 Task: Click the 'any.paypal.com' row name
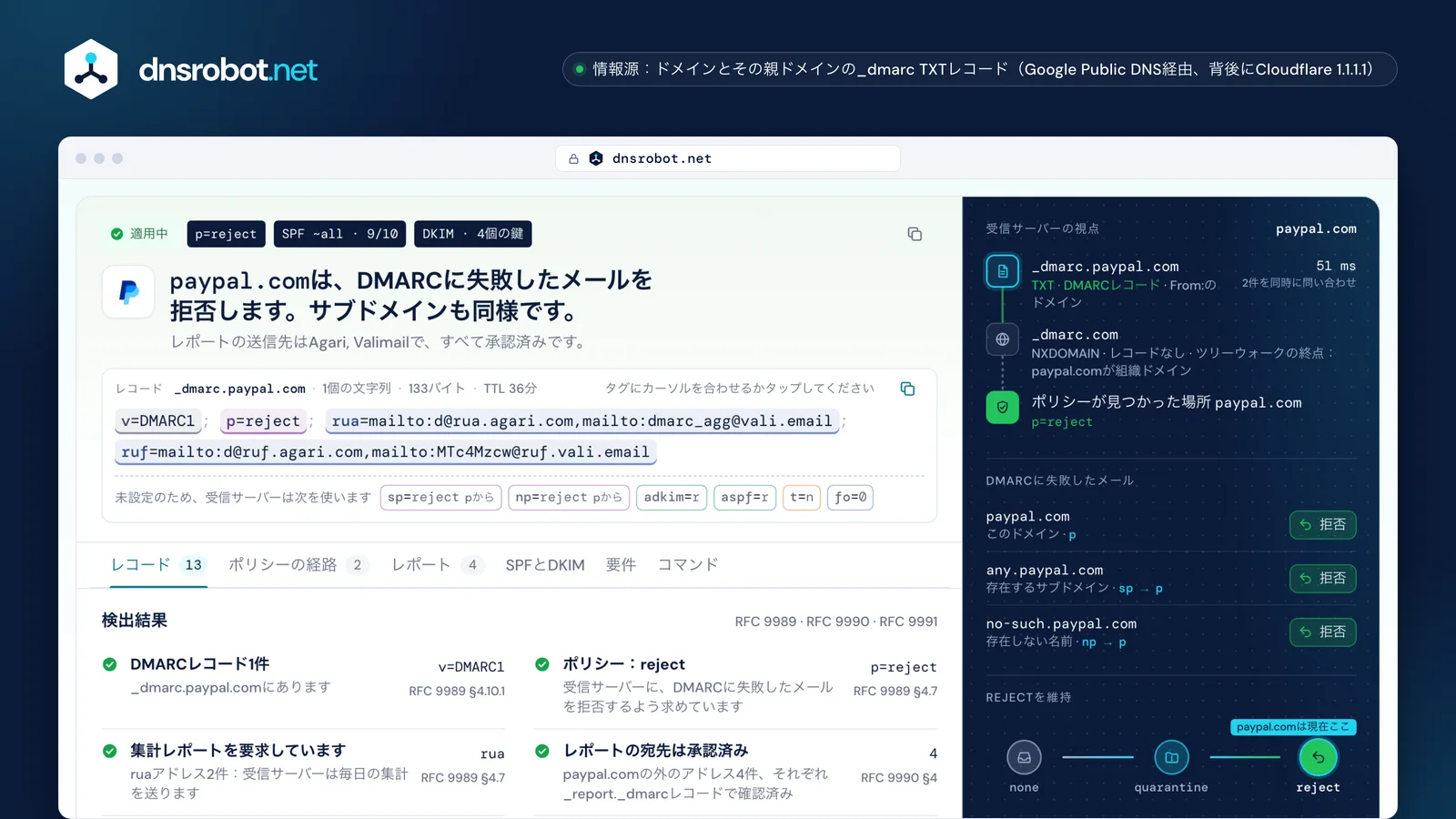pyautogui.click(x=1045, y=571)
